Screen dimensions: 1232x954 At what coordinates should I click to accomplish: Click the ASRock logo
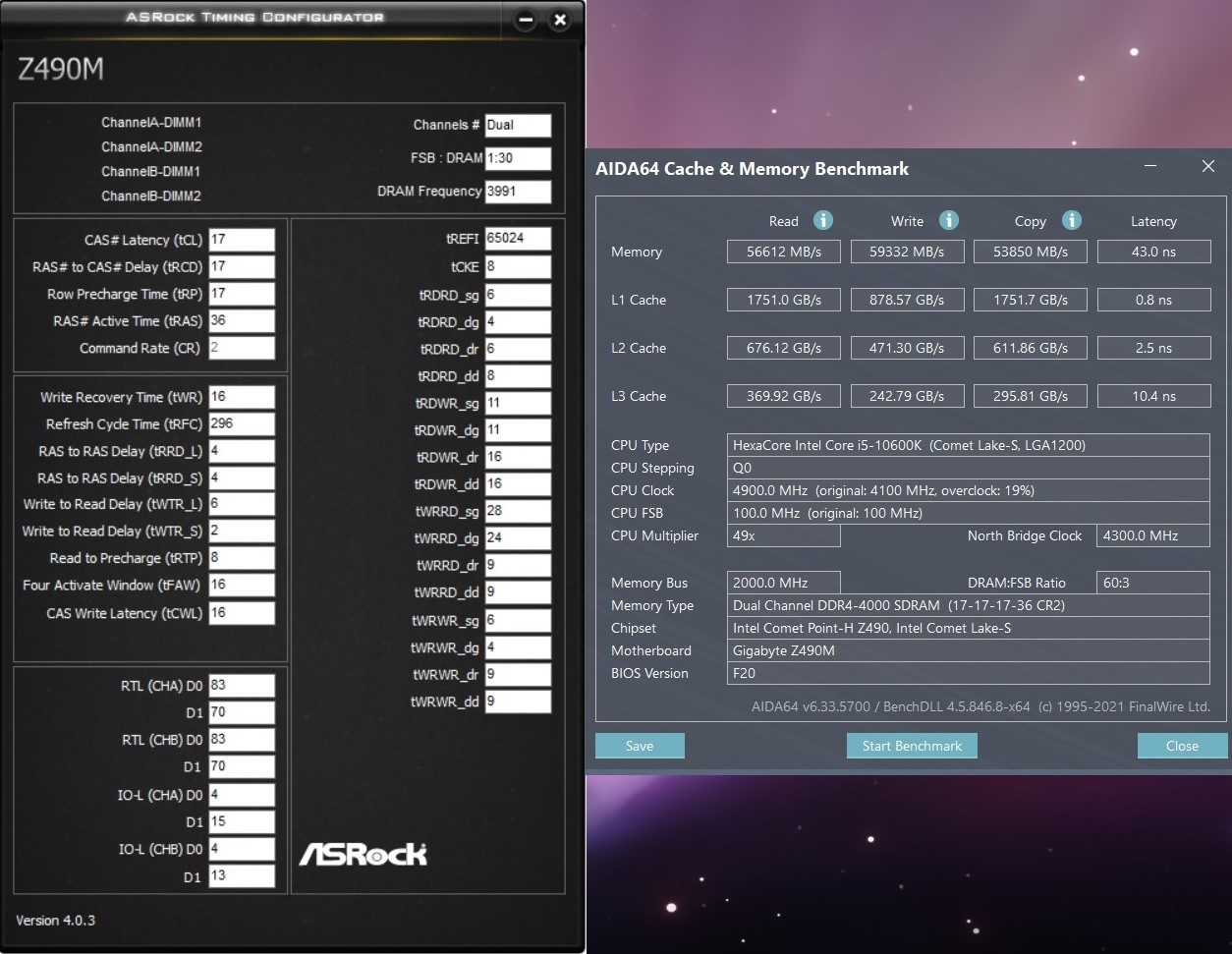click(x=364, y=853)
